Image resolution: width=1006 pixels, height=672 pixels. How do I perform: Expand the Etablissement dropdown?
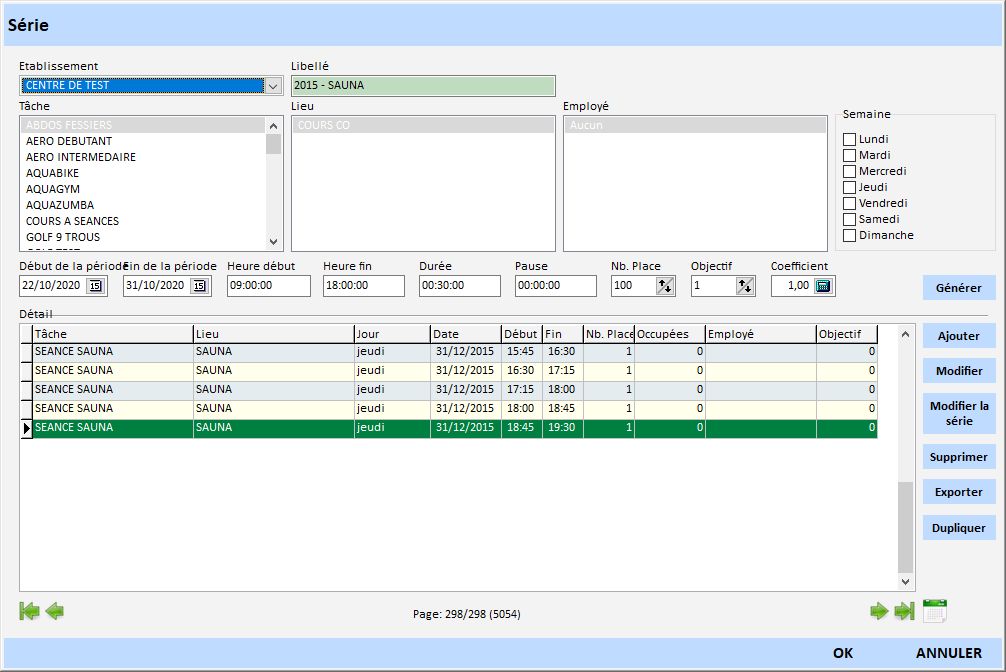click(x=273, y=86)
